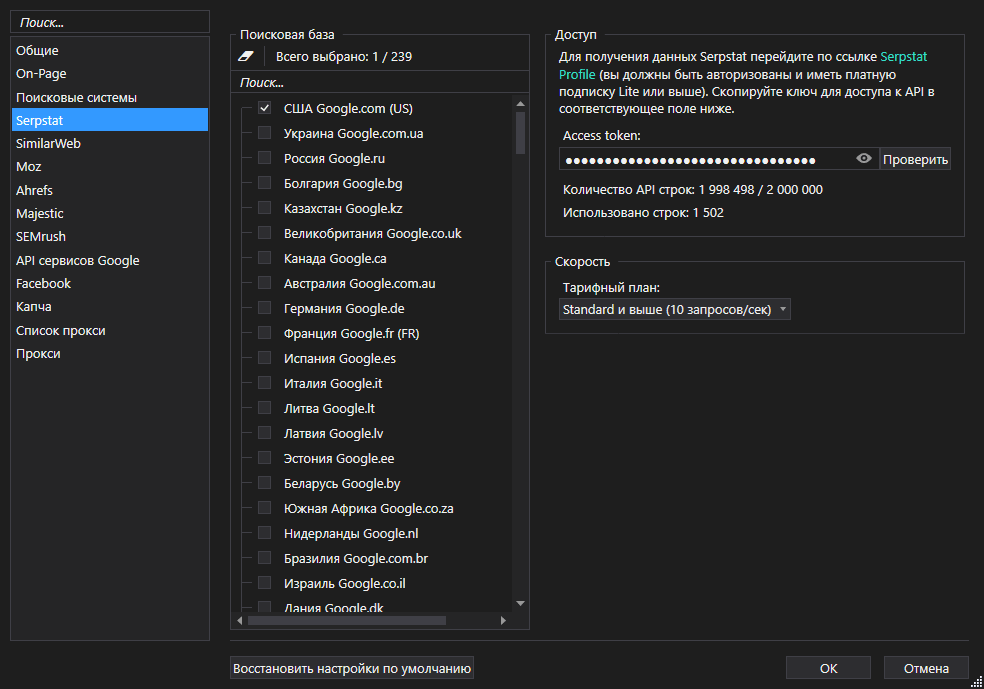
Task: Click the list scroll-up arrow
Action: click(520, 104)
